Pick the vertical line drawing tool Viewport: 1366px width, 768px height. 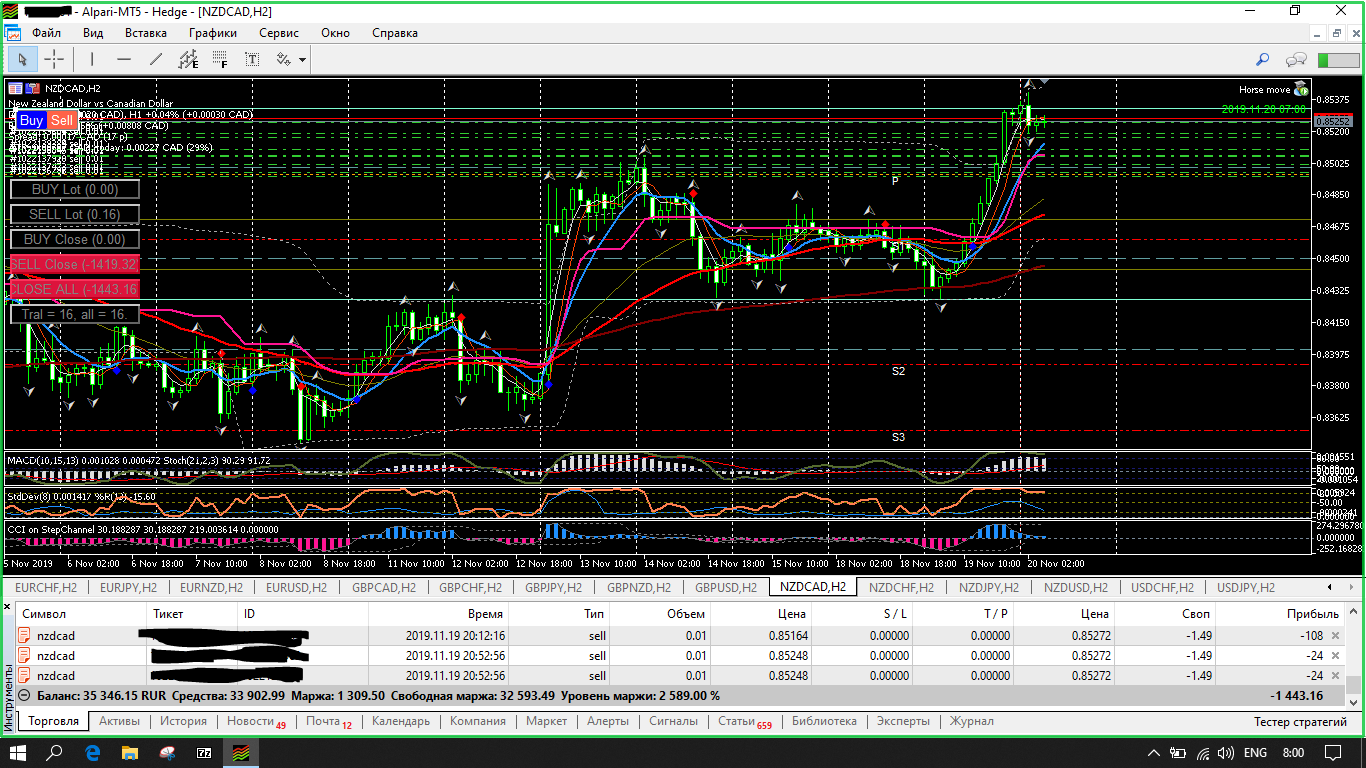[92, 59]
